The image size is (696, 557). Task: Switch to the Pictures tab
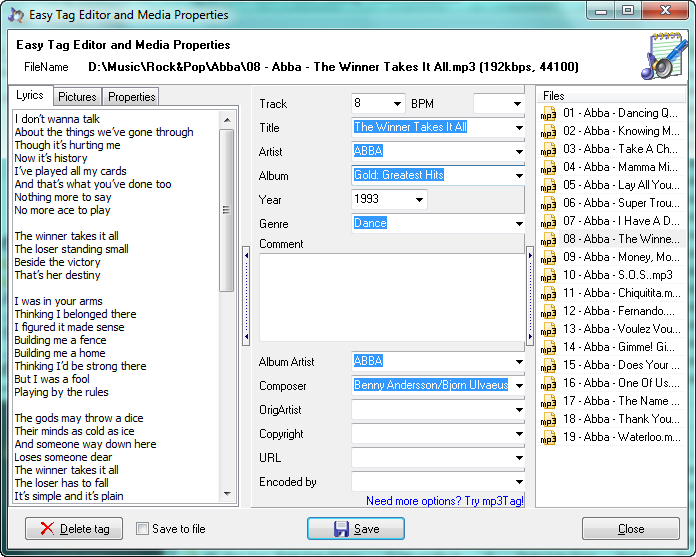77,96
